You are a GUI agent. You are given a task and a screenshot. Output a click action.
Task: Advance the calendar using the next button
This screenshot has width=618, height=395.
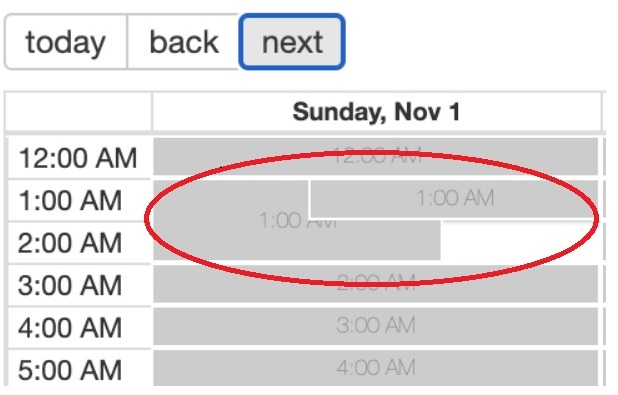click(292, 42)
